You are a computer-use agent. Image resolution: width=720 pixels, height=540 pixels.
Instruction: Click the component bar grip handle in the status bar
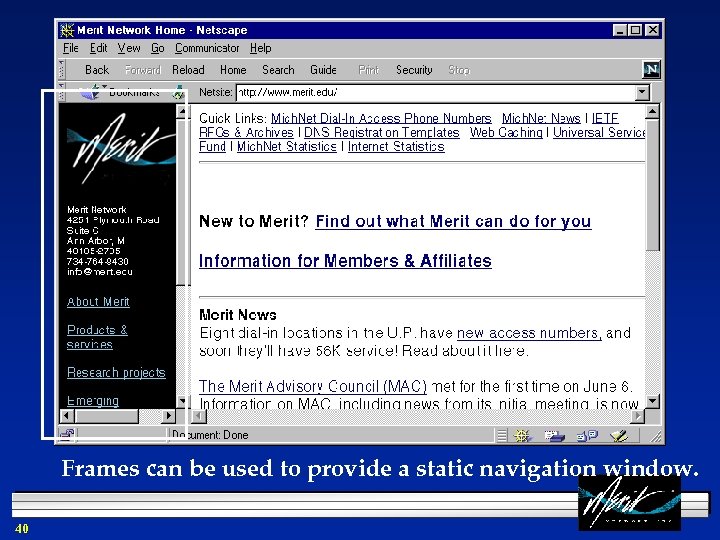tap(502, 435)
